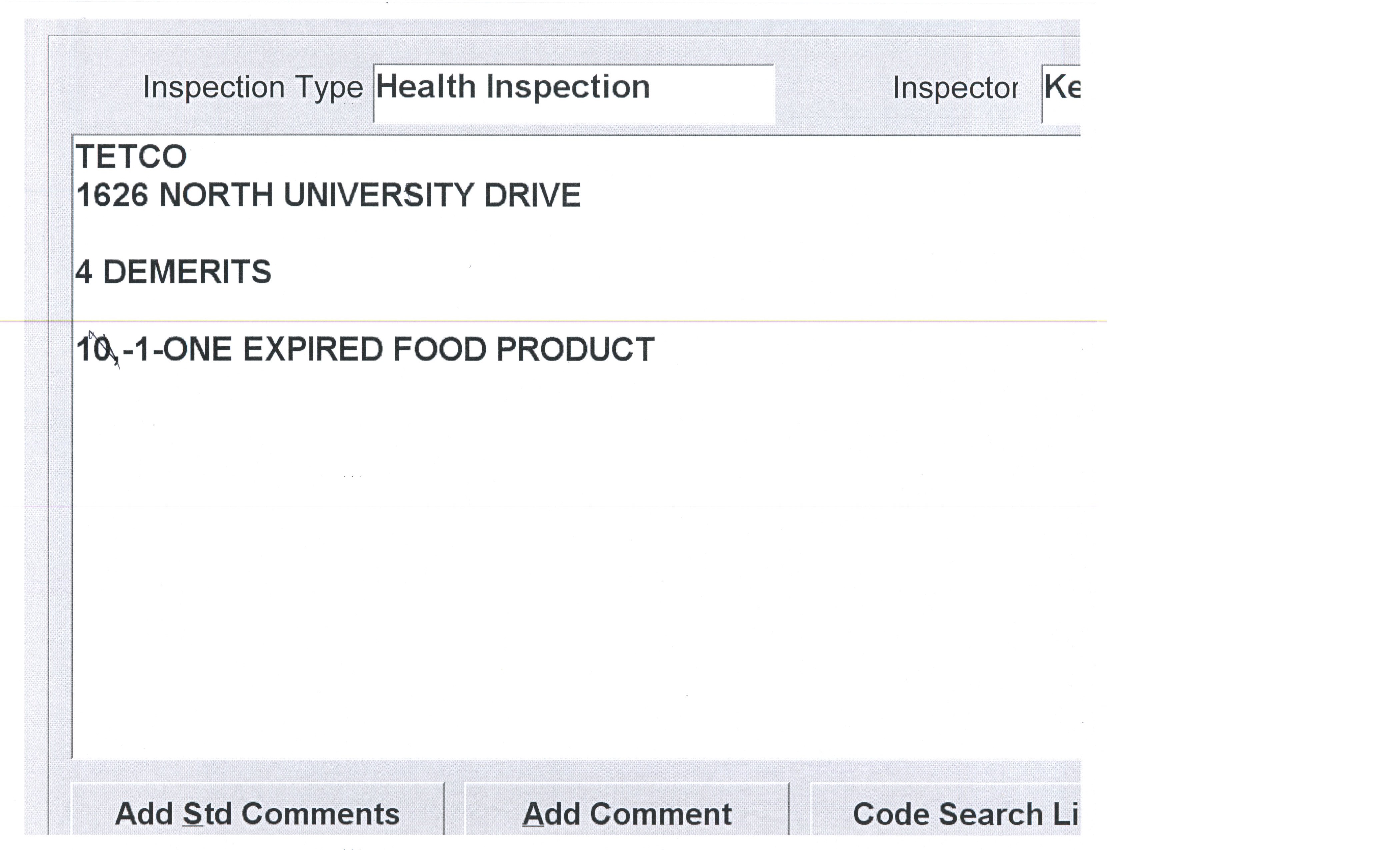Click the word DEMERITS
This screenshot has height=850, width=1400.
tap(187, 272)
